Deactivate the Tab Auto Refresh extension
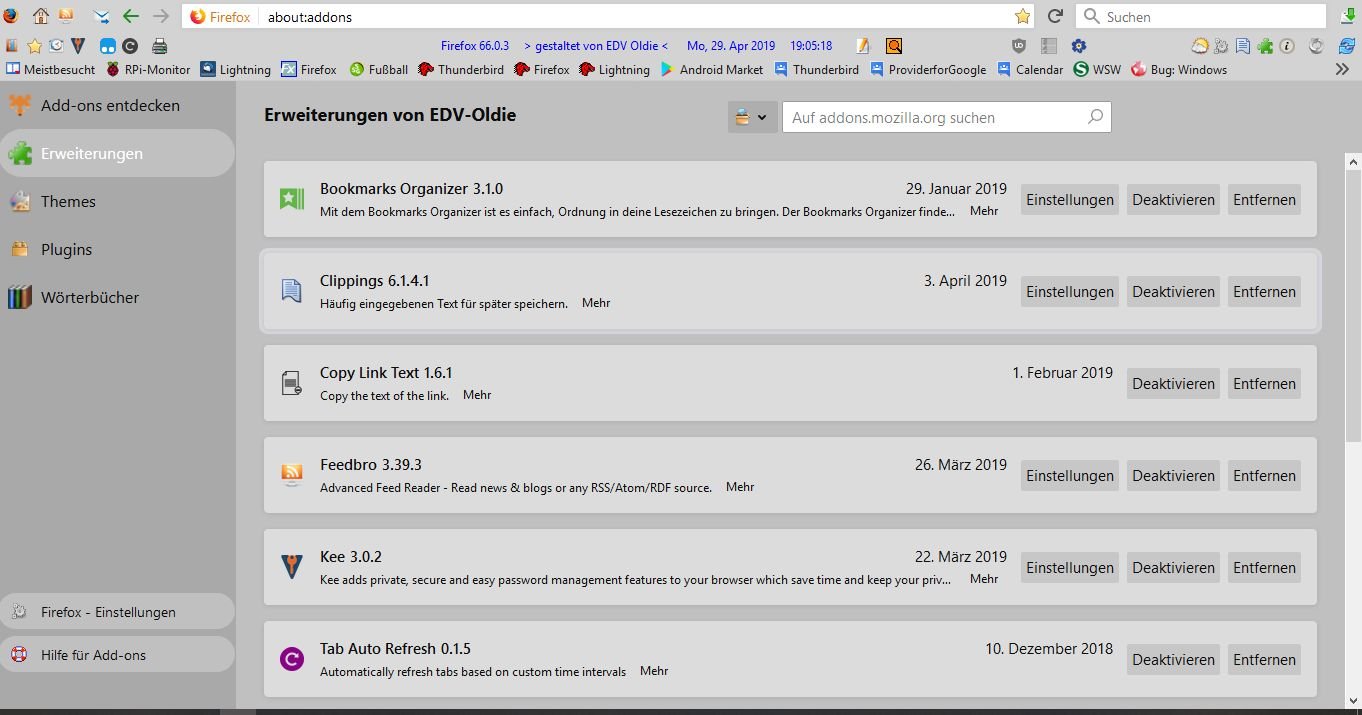1362x715 pixels. tap(1173, 660)
